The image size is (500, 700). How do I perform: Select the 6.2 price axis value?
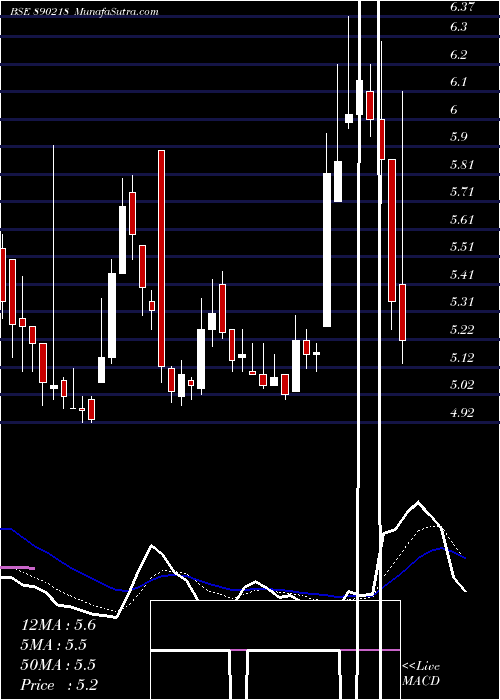459,55
